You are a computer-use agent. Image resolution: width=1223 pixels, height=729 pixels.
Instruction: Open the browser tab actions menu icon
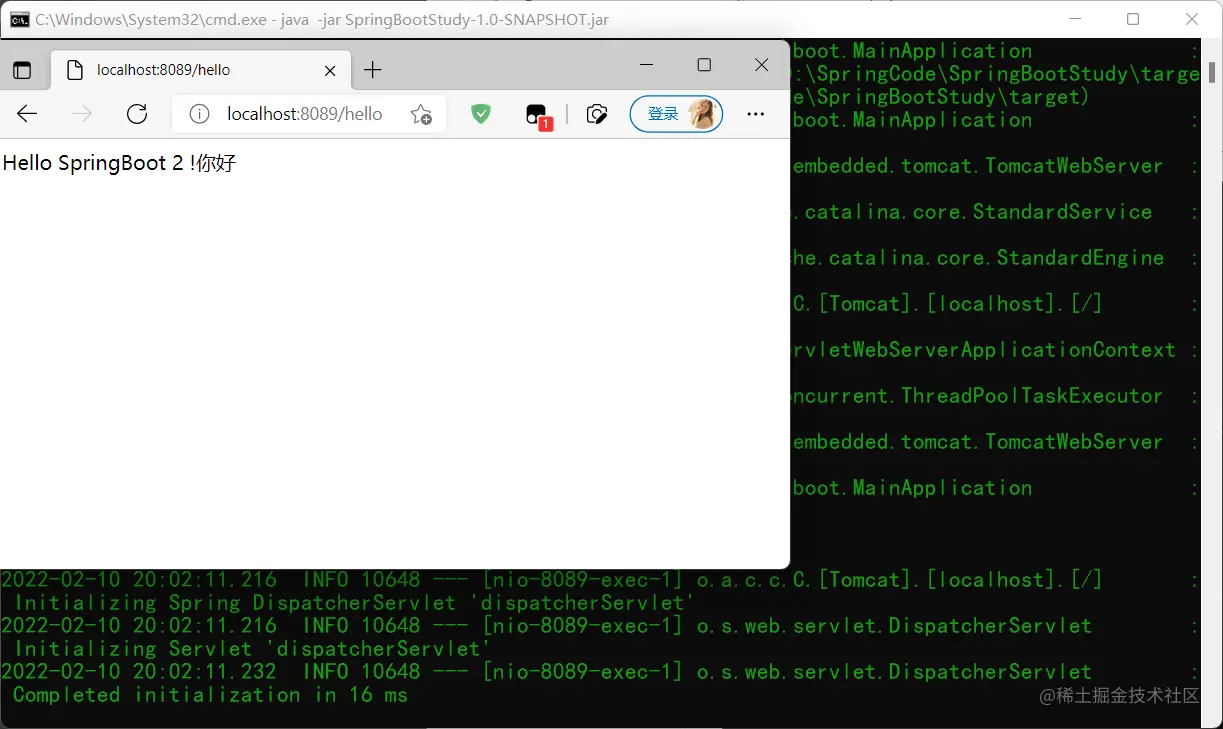pyautogui.click(x=21, y=70)
